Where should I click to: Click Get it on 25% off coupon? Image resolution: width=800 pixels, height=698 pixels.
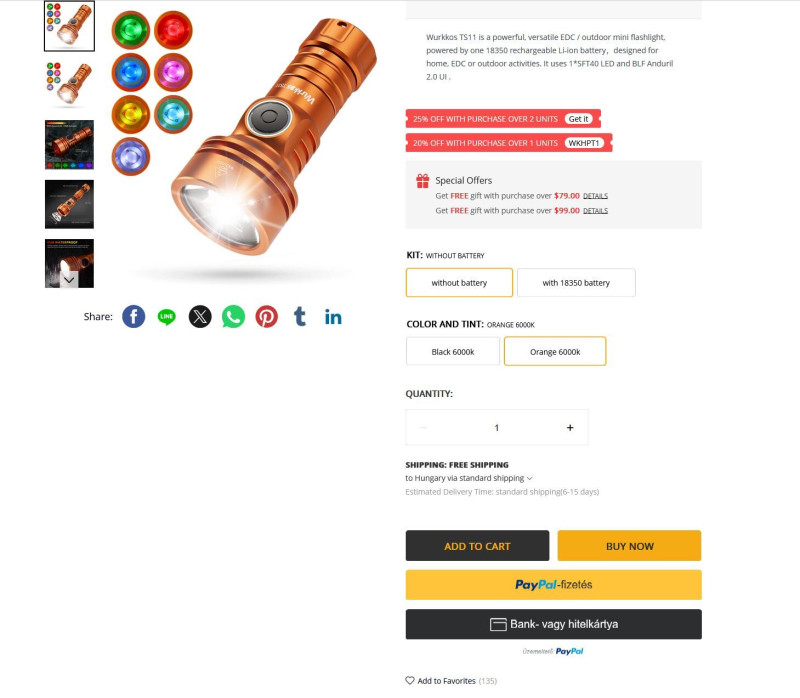click(x=578, y=119)
